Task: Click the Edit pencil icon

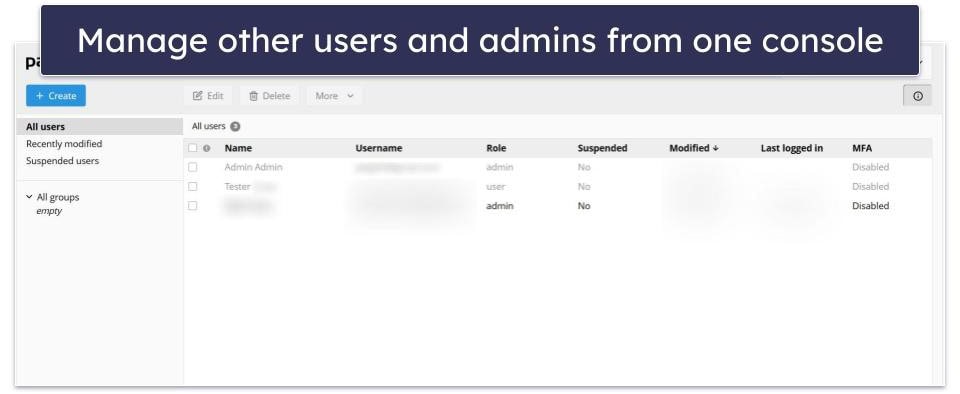Action: 197,96
